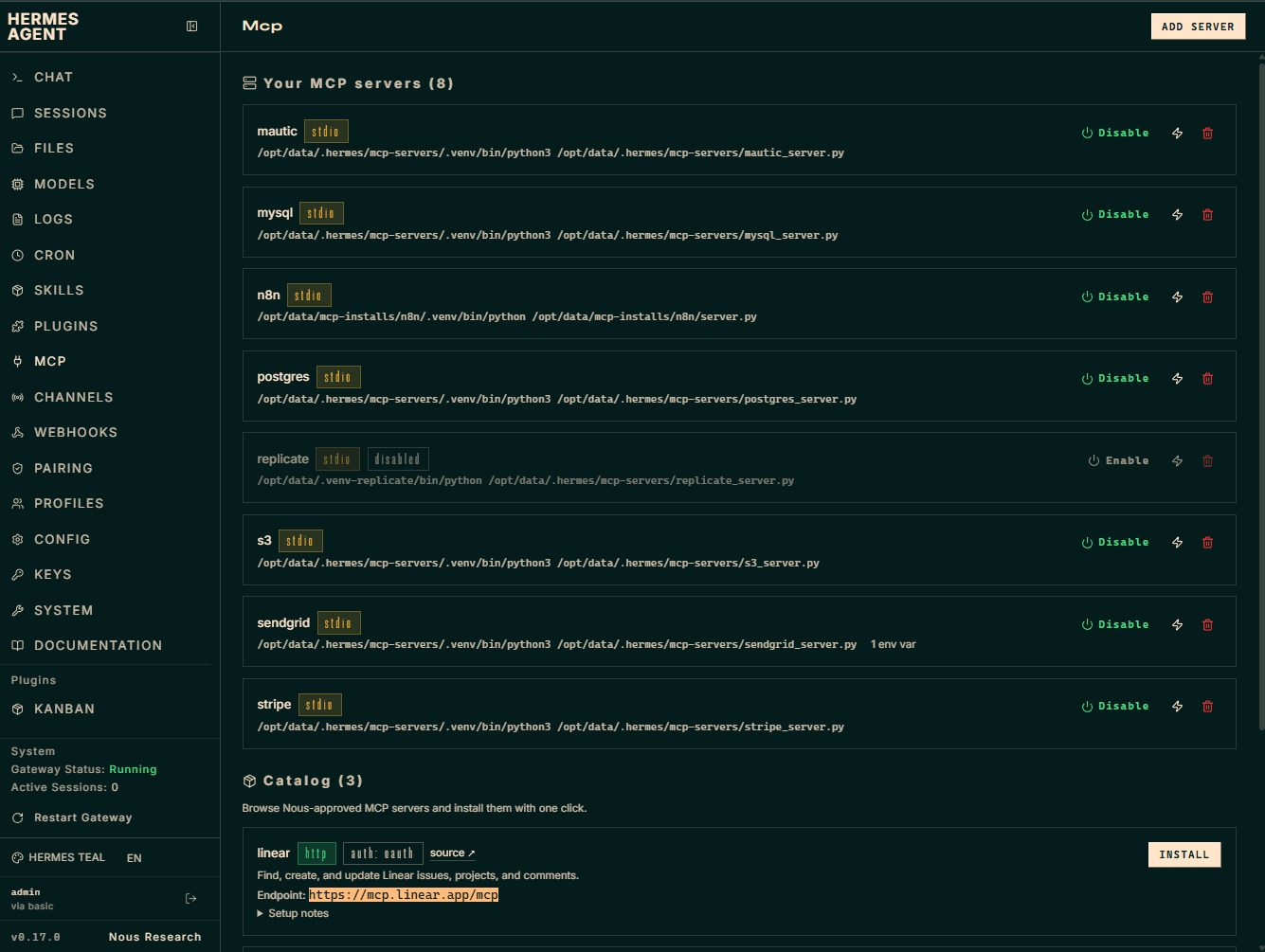This screenshot has width=1265, height=952.
Task: Expand Setup notes for linear
Action: coord(293,914)
